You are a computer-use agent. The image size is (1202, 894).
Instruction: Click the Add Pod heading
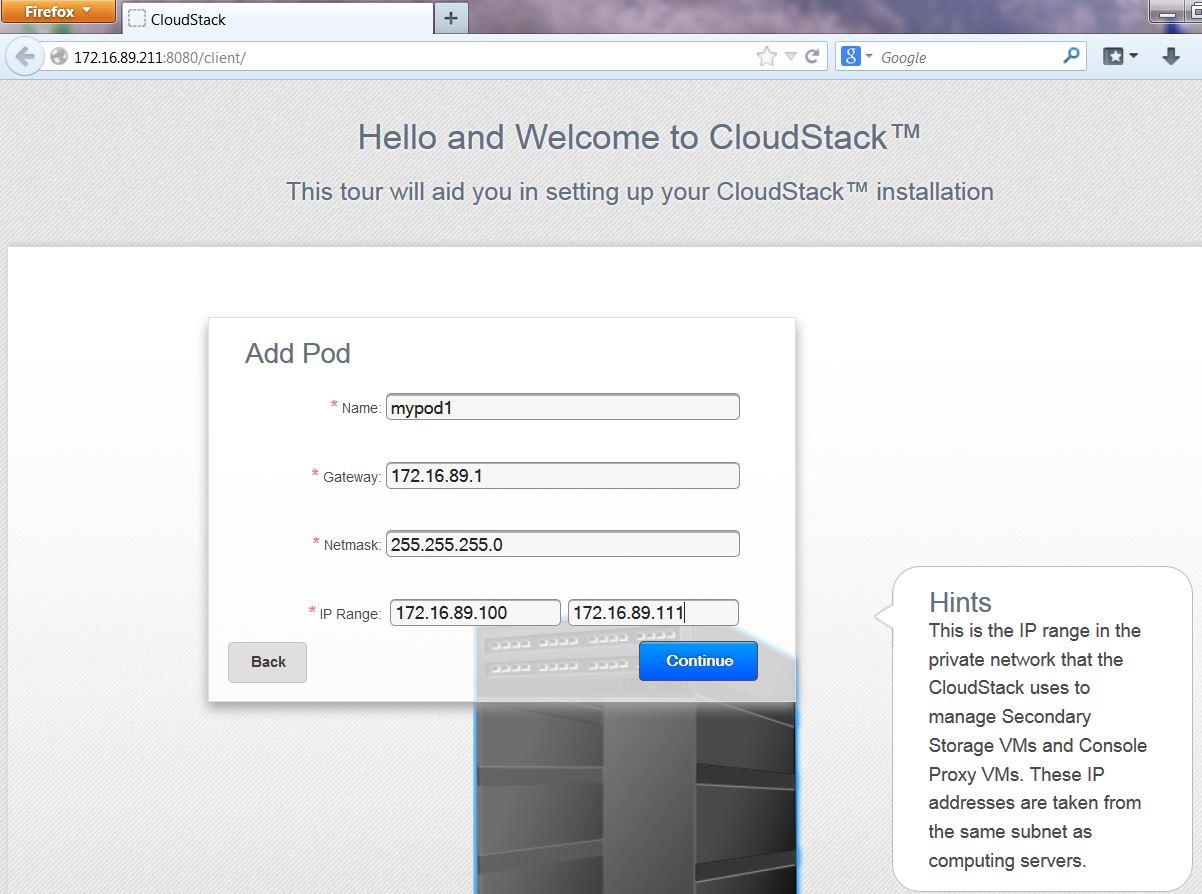click(x=298, y=353)
